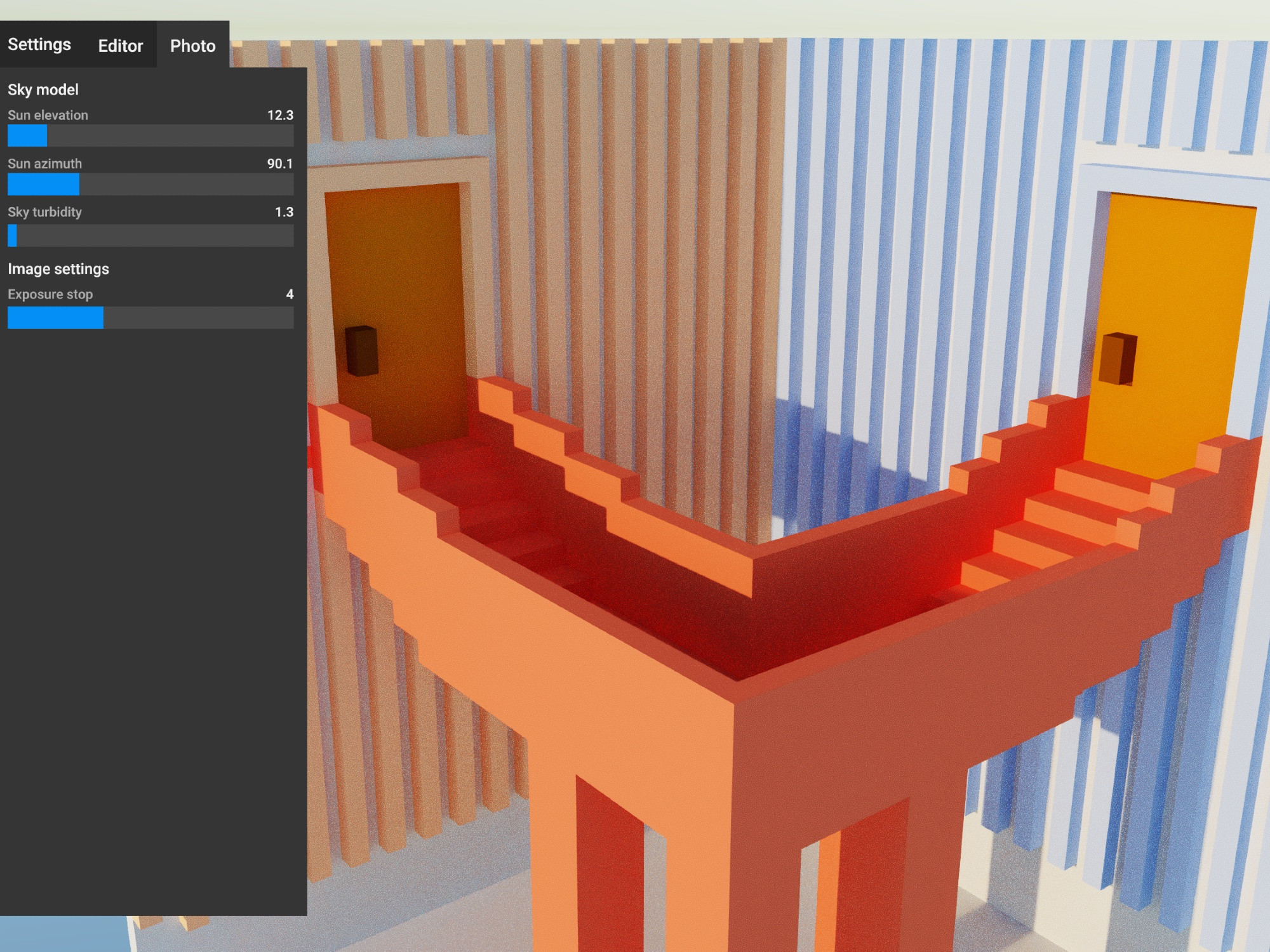The height and width of the screenshot is (952, 1270).
Task: Click the Sun azimuth value 90.1
Action: (x=280, y=164)
